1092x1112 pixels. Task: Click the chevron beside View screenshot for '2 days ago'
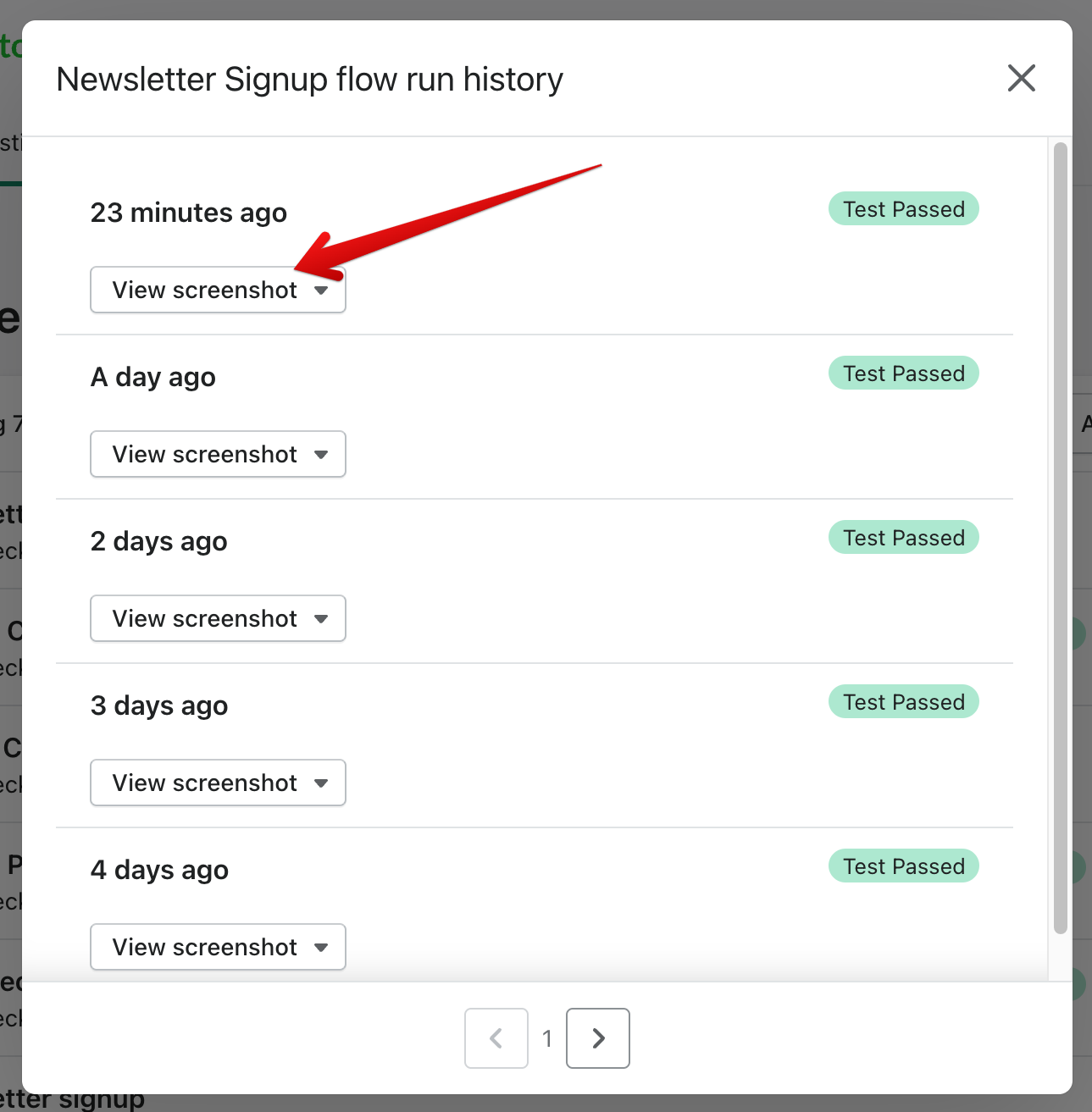click(321, 618)
